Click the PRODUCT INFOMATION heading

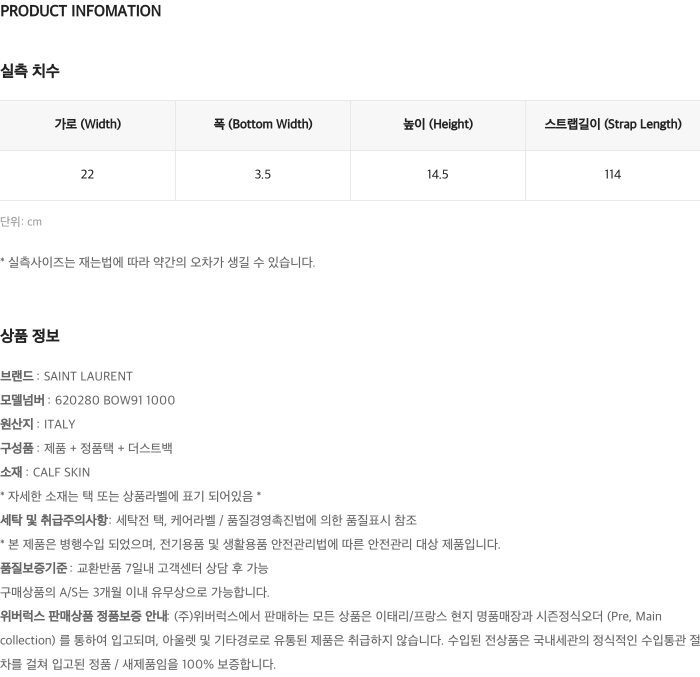[x=81, y=12]
